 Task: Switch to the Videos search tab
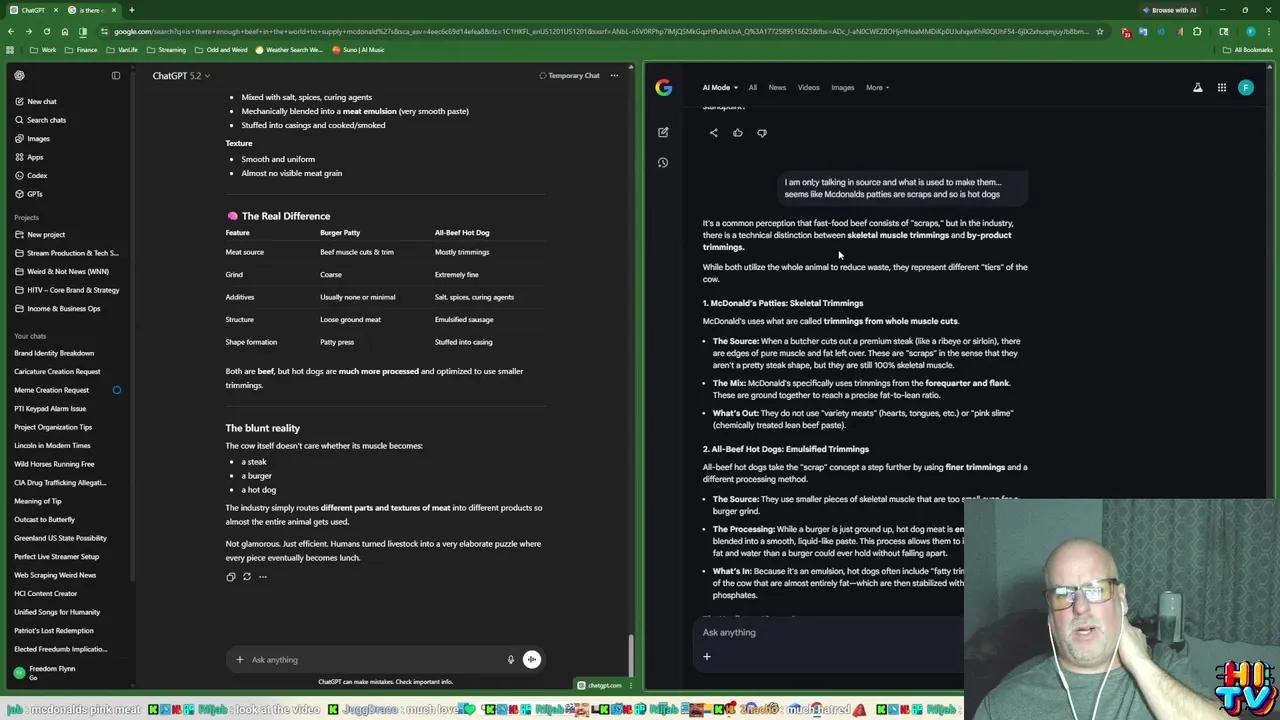coord(808,87)
